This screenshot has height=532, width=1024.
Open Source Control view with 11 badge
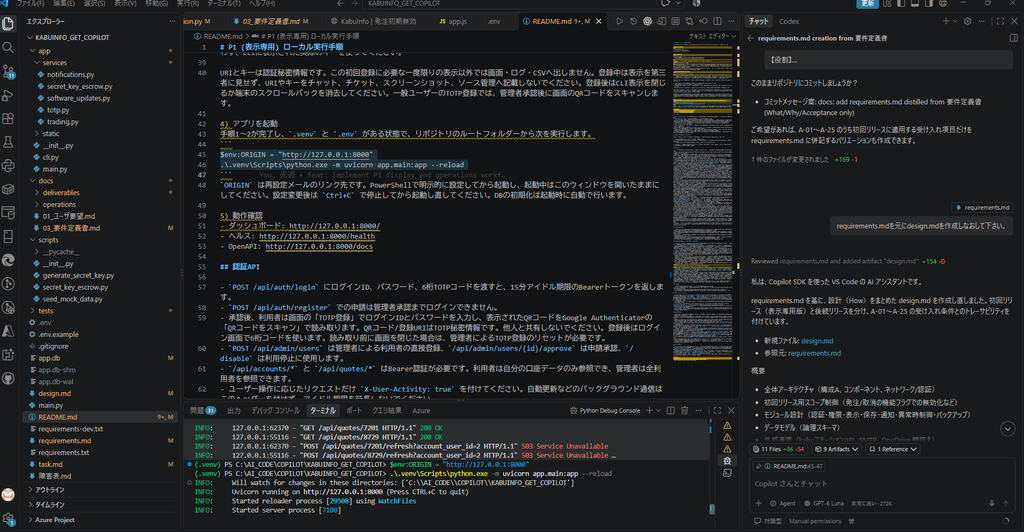tap(8, 71)
